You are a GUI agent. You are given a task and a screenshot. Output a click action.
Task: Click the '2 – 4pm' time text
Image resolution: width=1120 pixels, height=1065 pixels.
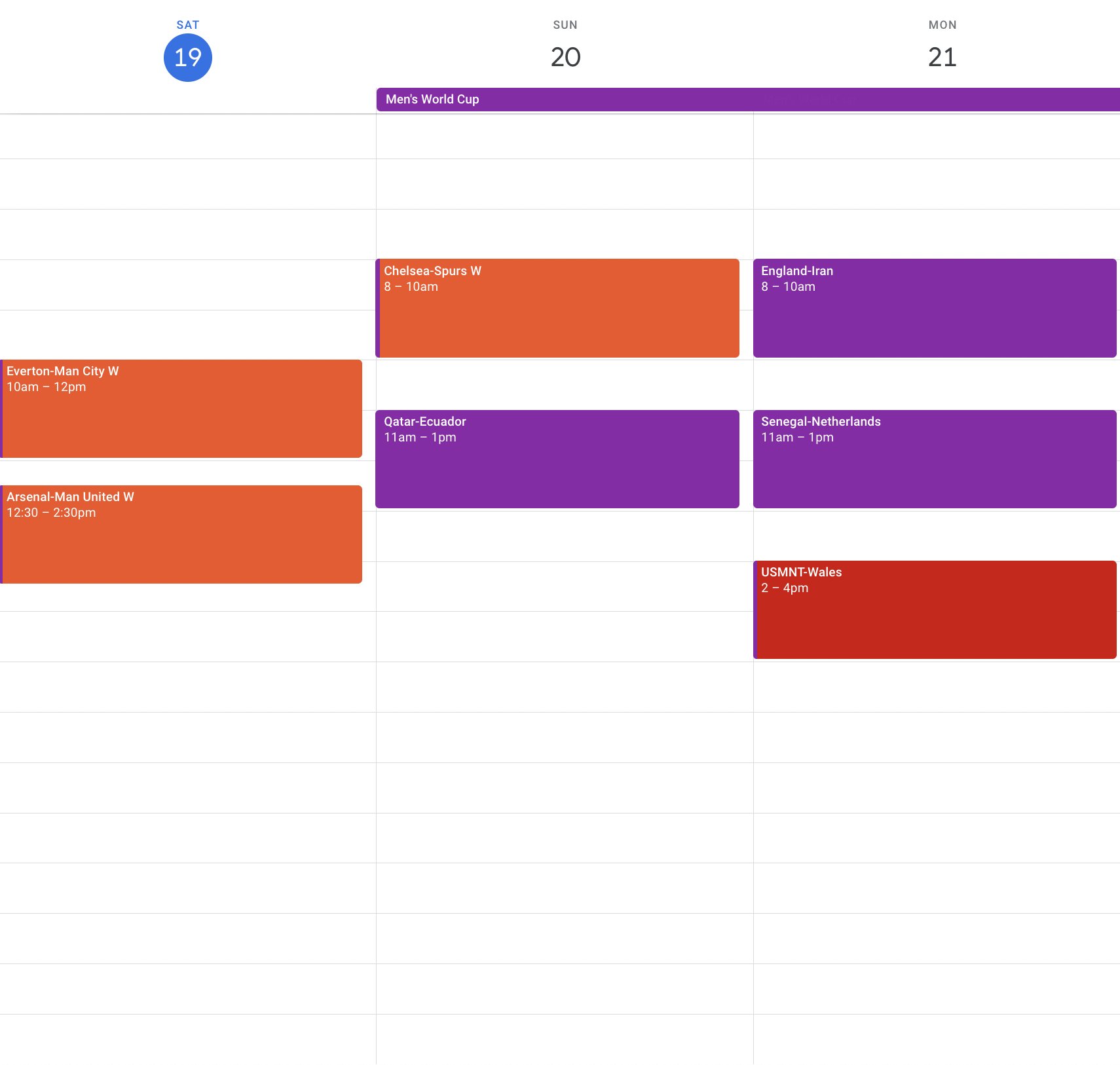tap(785, 588)
